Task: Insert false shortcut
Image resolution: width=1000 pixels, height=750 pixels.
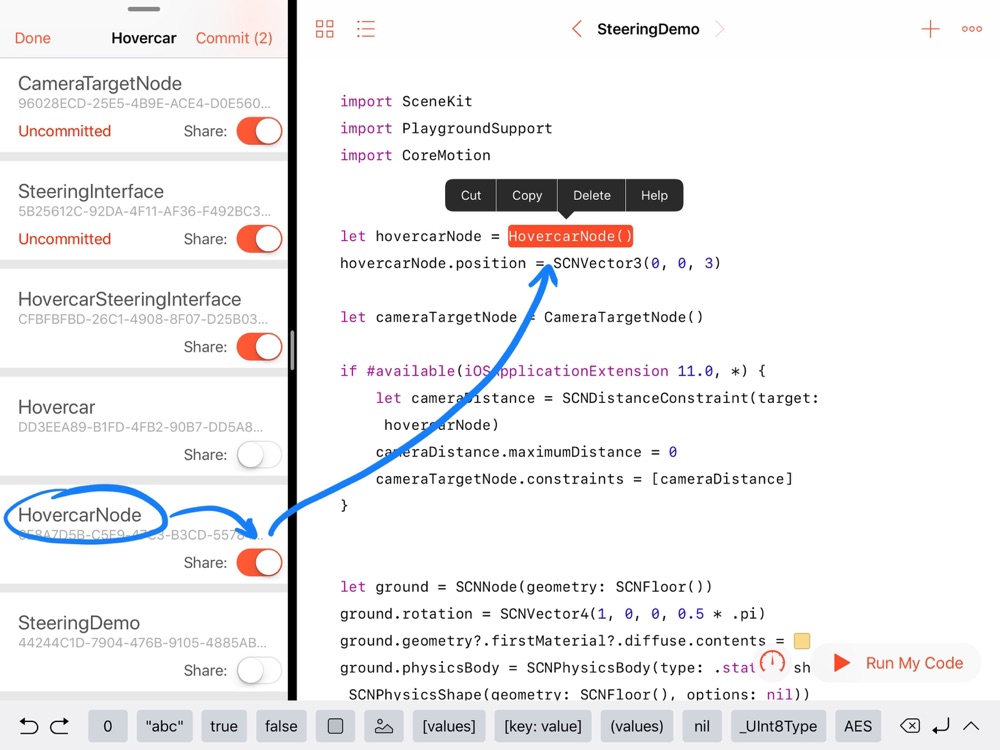Action: pos(281,726)
